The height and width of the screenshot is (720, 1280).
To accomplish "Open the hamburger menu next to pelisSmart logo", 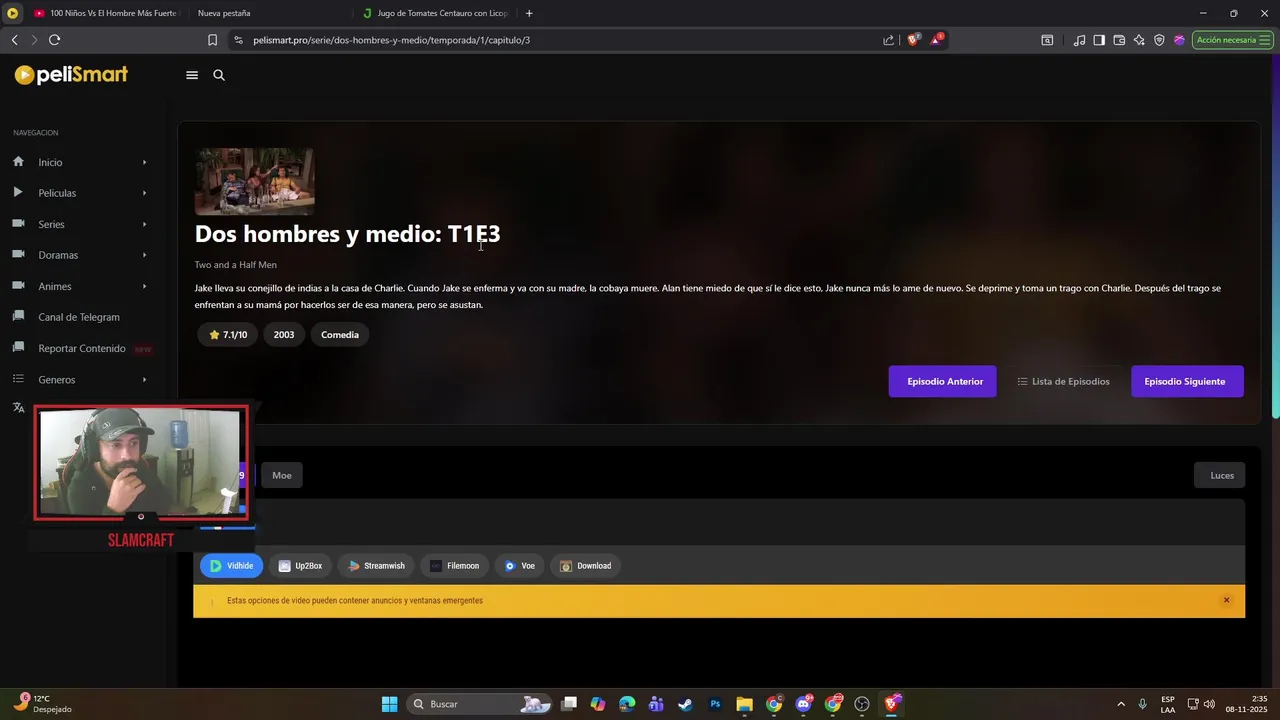I will click(x=192, y=75).
